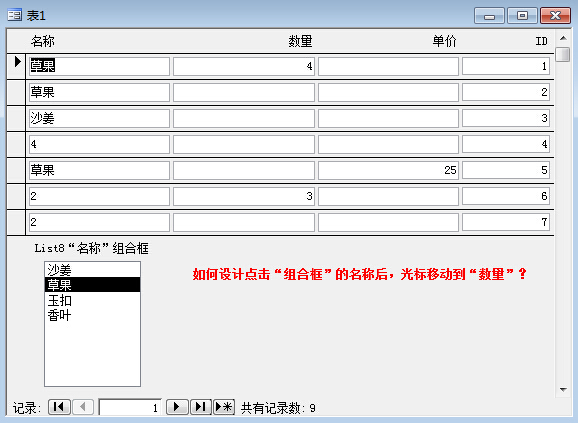Jump to last record button
578x423 pixels.
201,407
